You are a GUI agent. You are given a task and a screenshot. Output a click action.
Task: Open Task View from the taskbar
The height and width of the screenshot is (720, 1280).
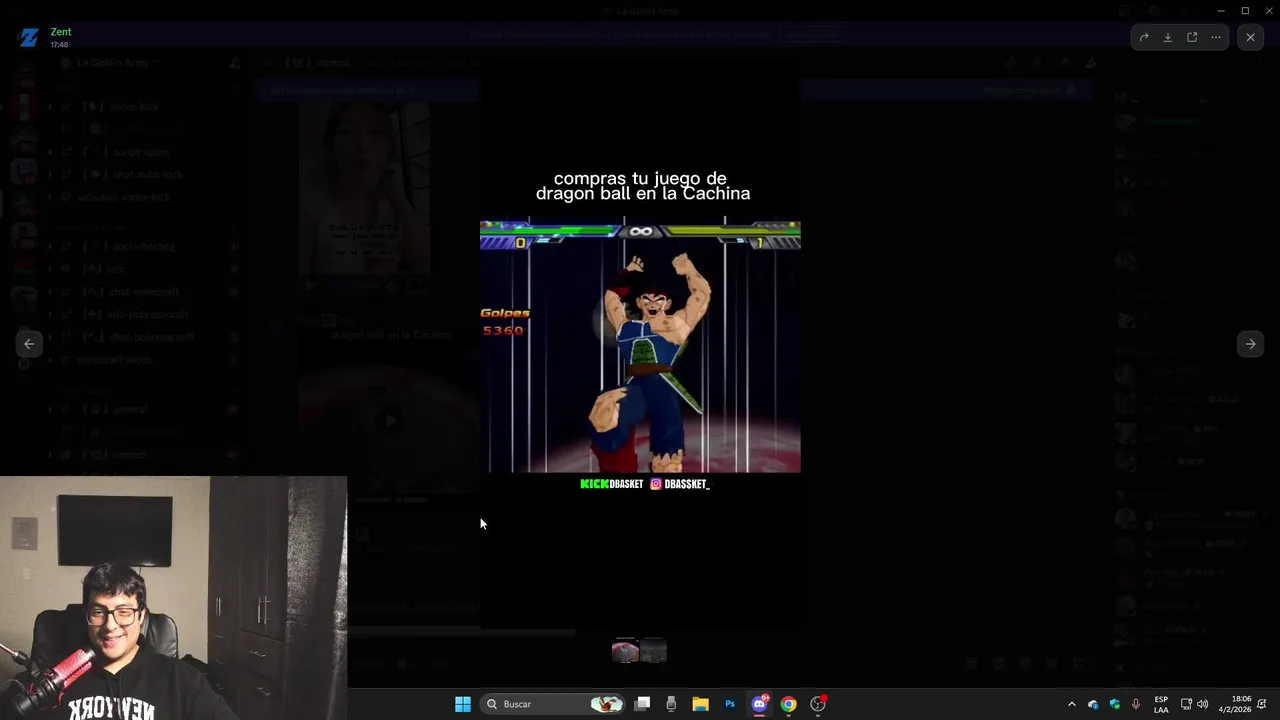coord(643,704)
